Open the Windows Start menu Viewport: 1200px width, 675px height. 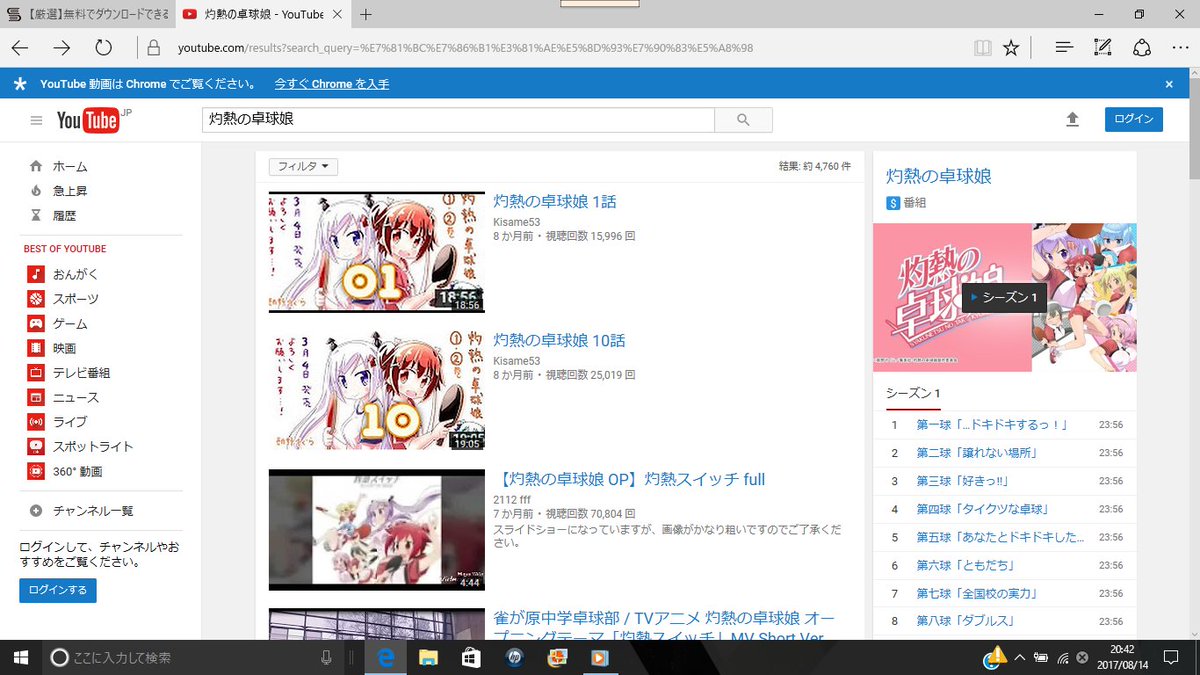tap(20, 657)
